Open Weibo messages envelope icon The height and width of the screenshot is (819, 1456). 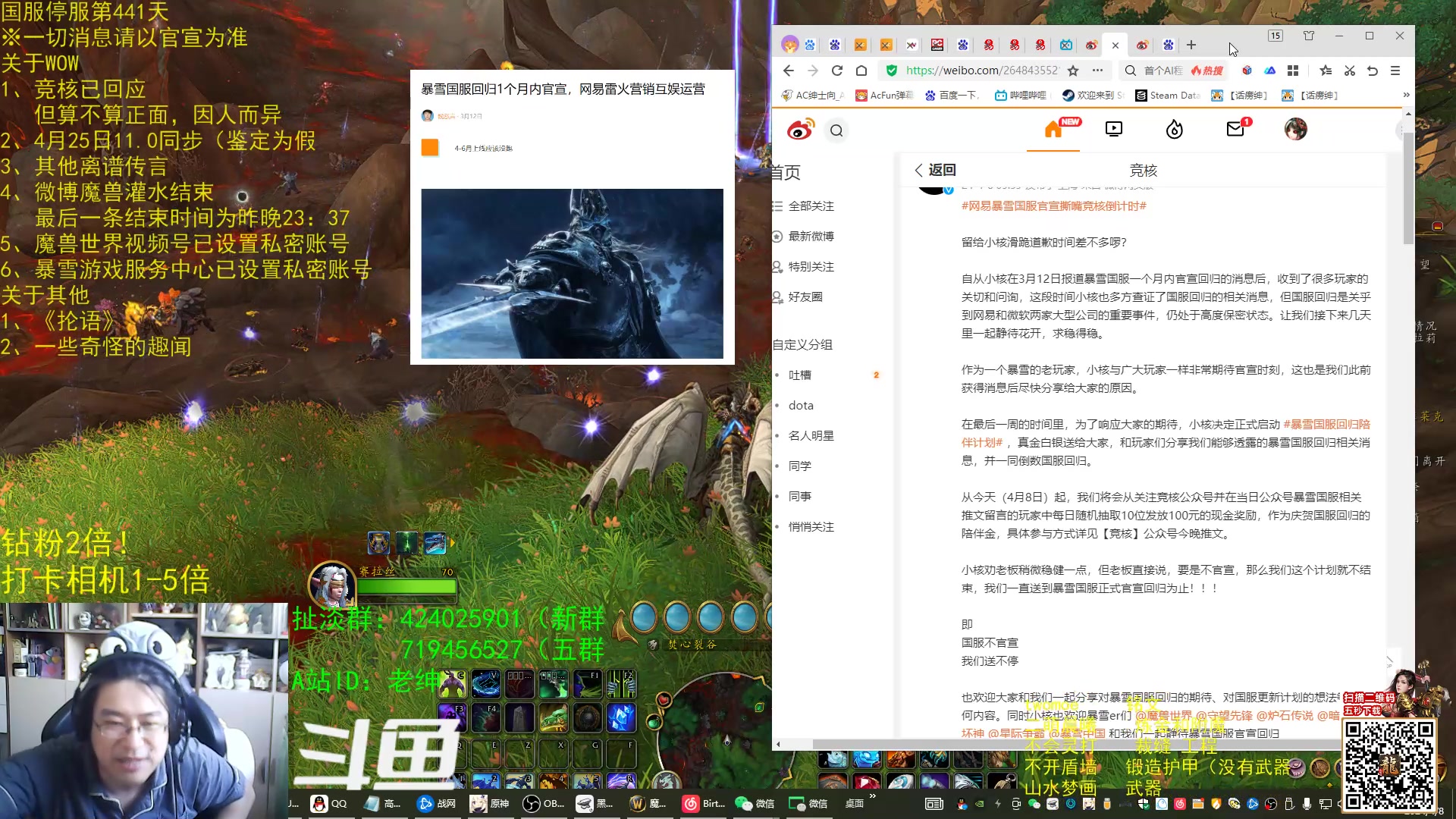click(x=1235, y=130)
